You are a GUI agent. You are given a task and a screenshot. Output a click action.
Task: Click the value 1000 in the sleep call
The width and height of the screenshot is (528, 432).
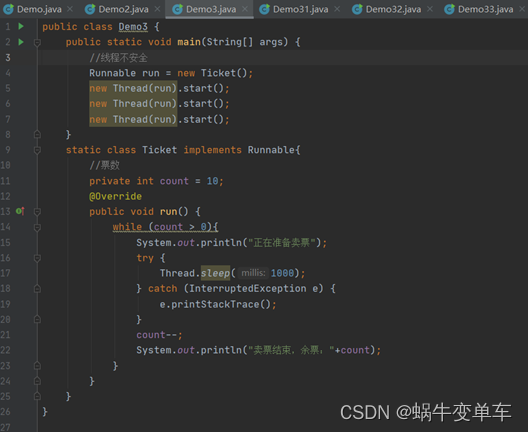[x=282, y=273]
